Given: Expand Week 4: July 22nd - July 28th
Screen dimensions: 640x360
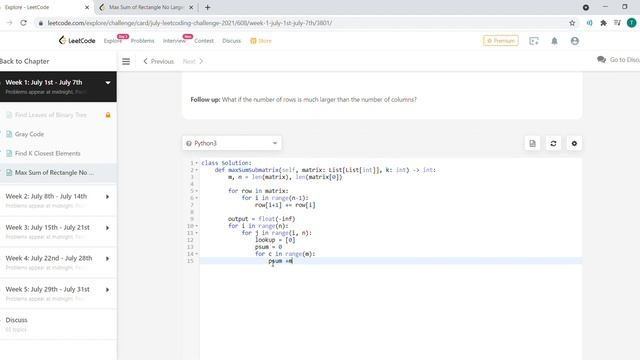Looking at the screenshot, I should click(107, 259).
